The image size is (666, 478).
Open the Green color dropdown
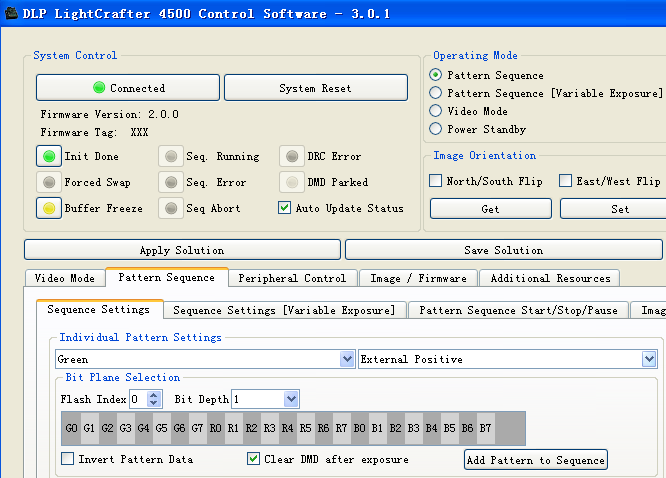tap(347, 359)
